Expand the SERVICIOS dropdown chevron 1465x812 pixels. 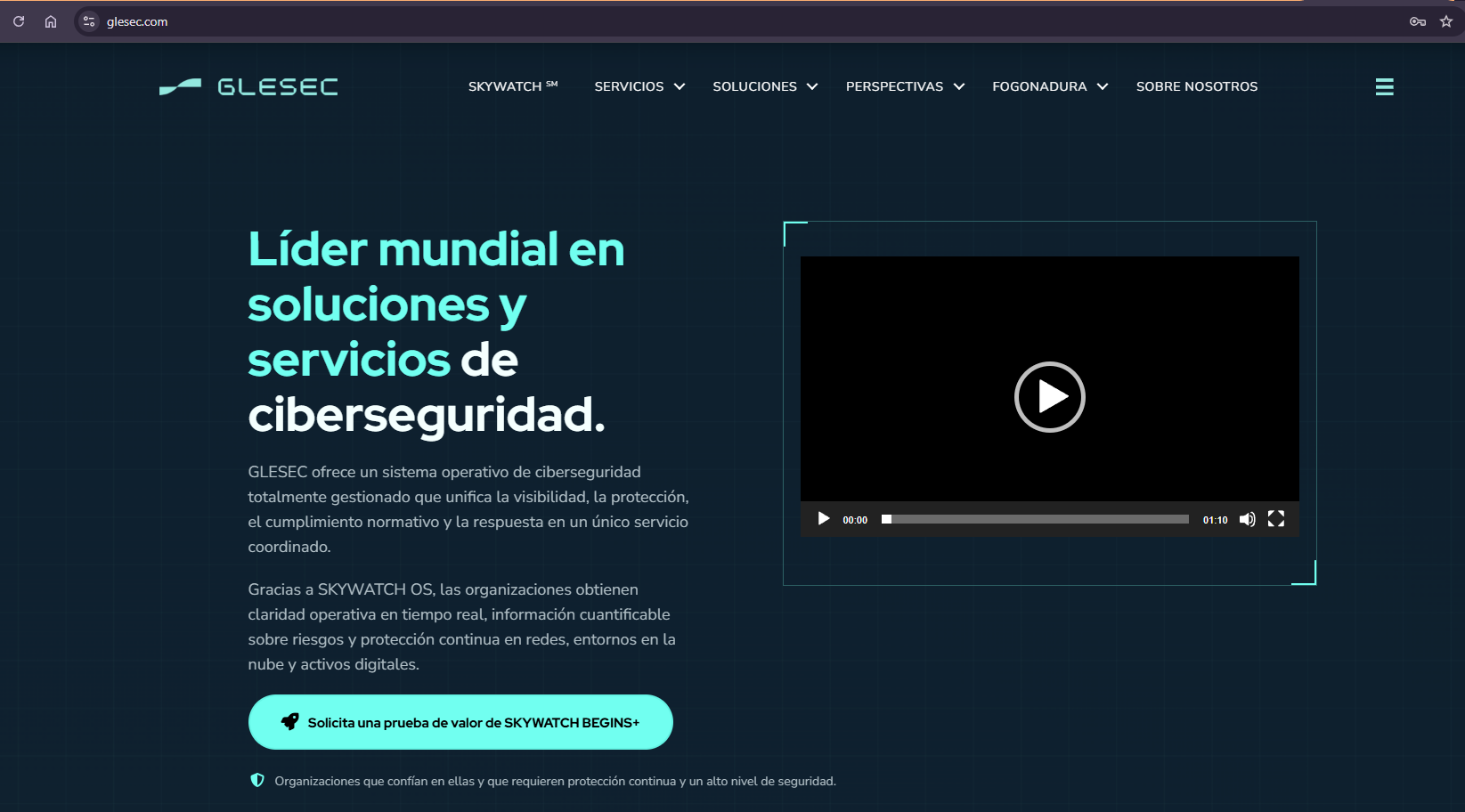click(x=680, y=86)
